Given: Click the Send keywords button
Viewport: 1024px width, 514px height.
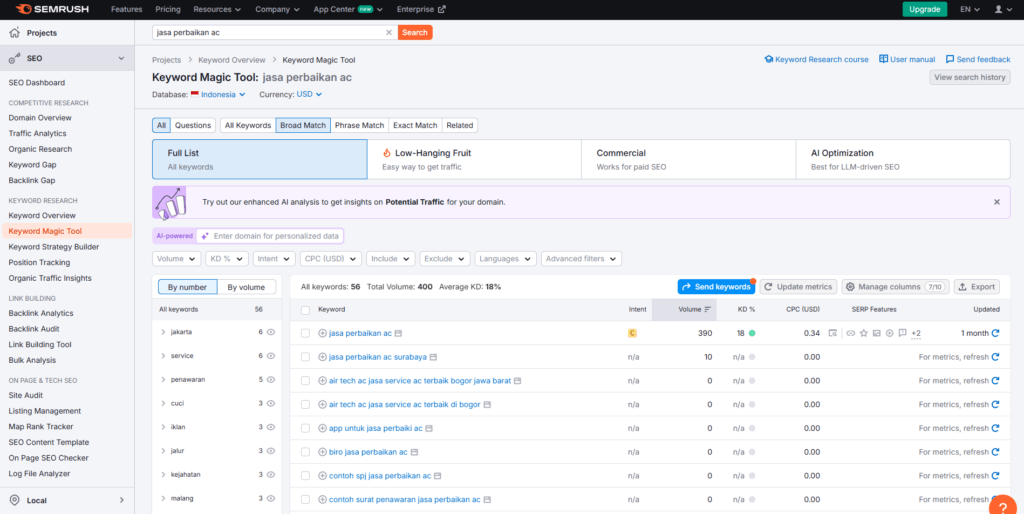Looking at the screenshot, I should pyautogui.click(x=716, y=287).
